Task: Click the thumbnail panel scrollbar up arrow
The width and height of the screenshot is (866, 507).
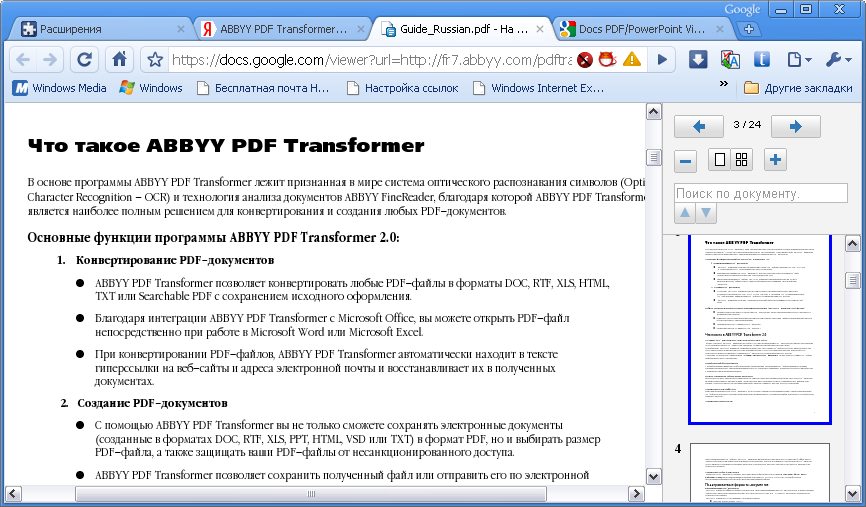Action: [x=852, y=244]
